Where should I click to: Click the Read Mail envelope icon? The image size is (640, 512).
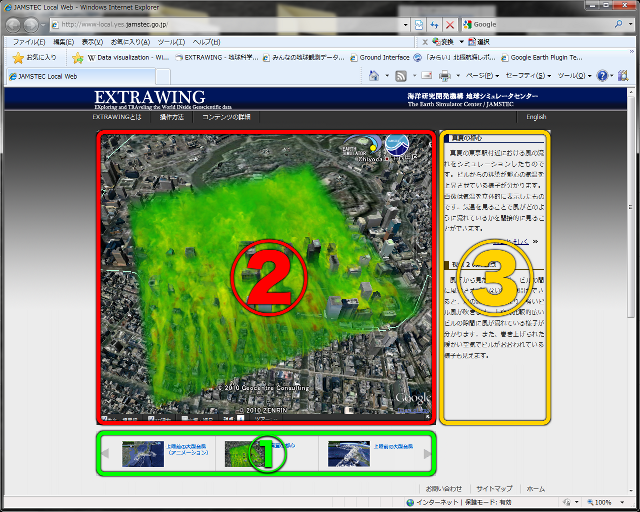click(x=427, y=76)
